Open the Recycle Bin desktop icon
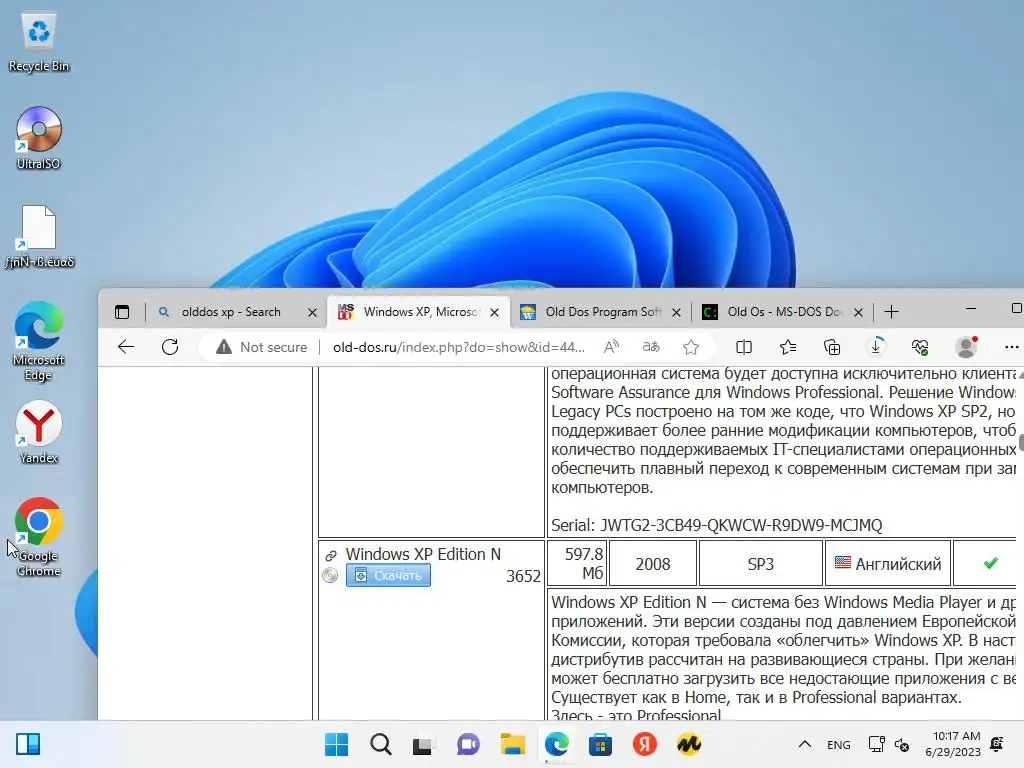Image resolution: width=1024 pixels, height=768 pixels. point(39,42)
